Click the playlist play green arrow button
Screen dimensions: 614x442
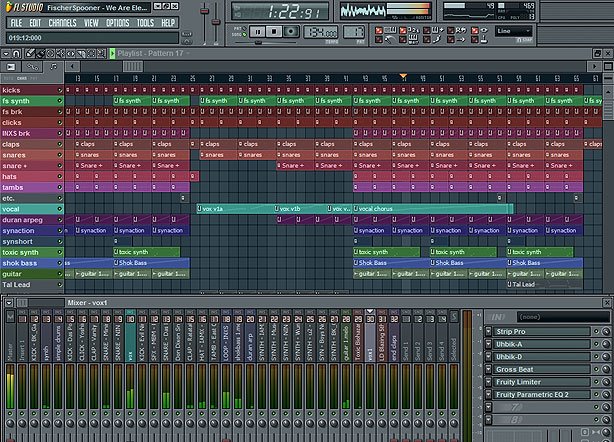pyautogui.click(x=112, y=53)
